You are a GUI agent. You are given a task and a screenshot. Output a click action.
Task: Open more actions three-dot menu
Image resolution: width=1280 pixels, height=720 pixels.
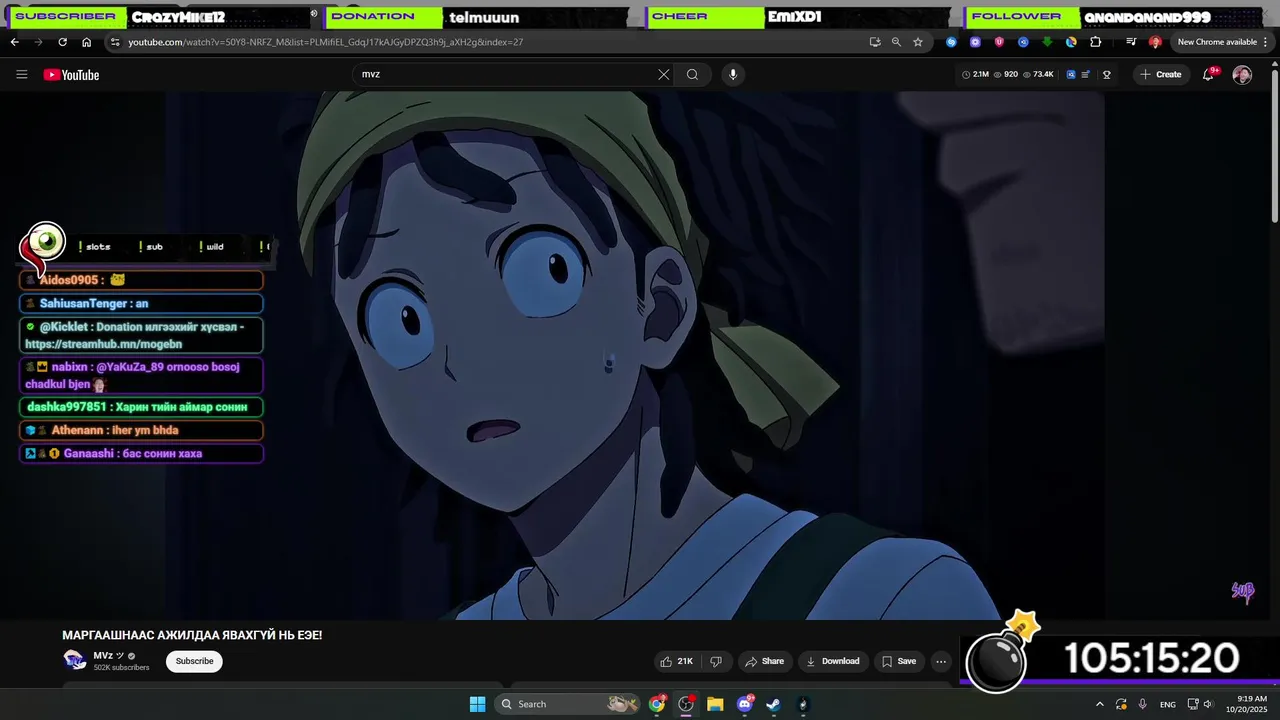click(941, 661)
